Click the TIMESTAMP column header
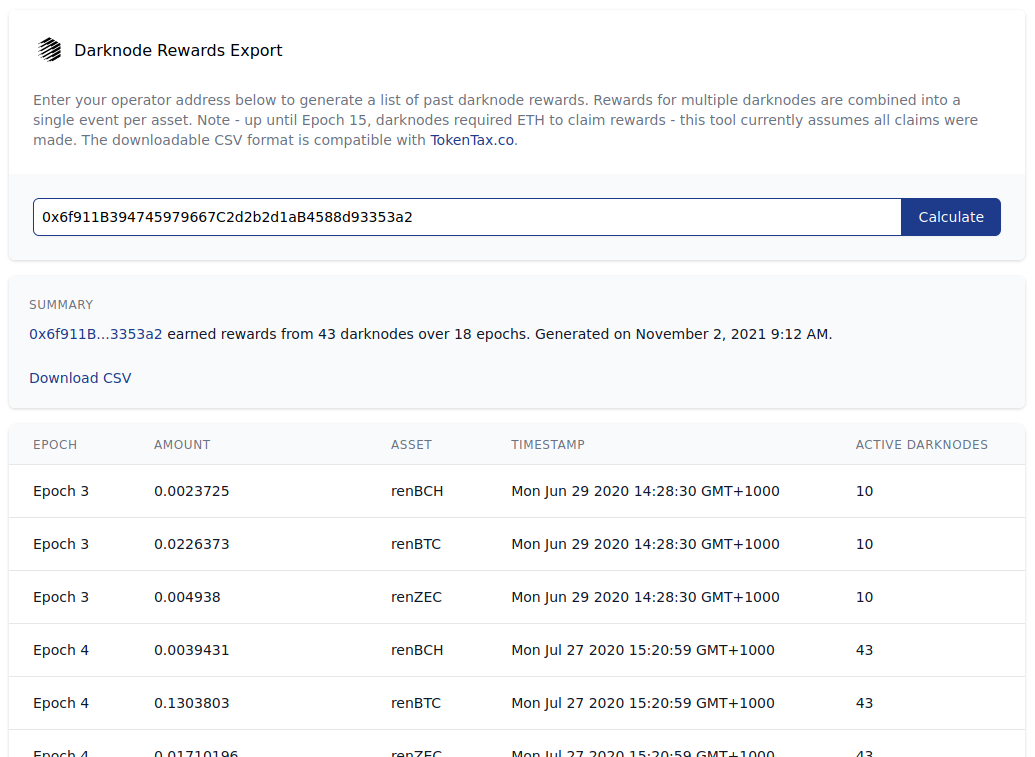 [x=548, y=445]
